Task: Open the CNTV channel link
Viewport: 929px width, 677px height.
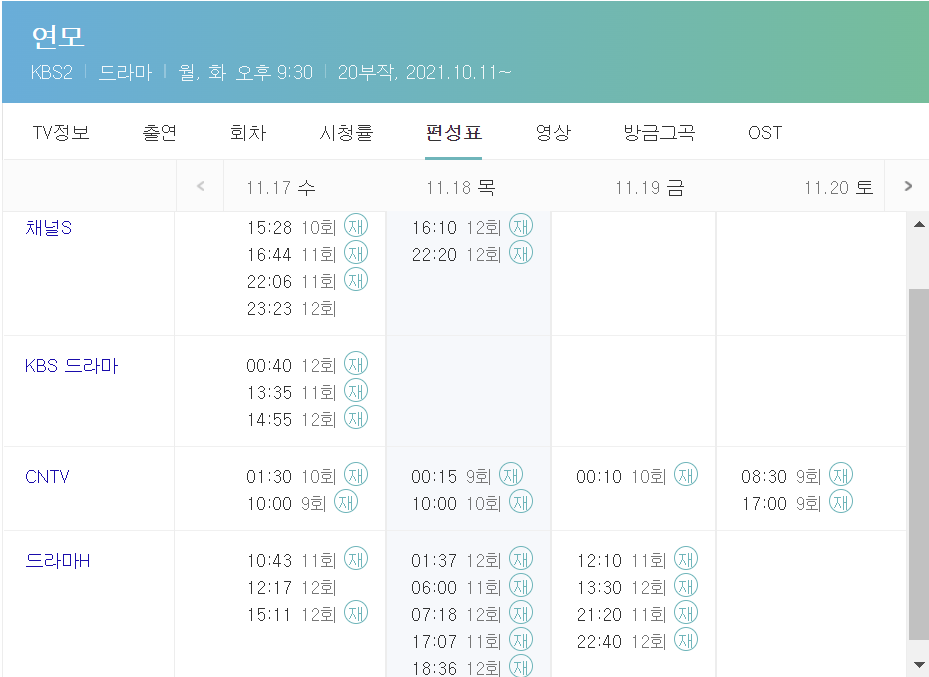Action: (x=47, y=476)
